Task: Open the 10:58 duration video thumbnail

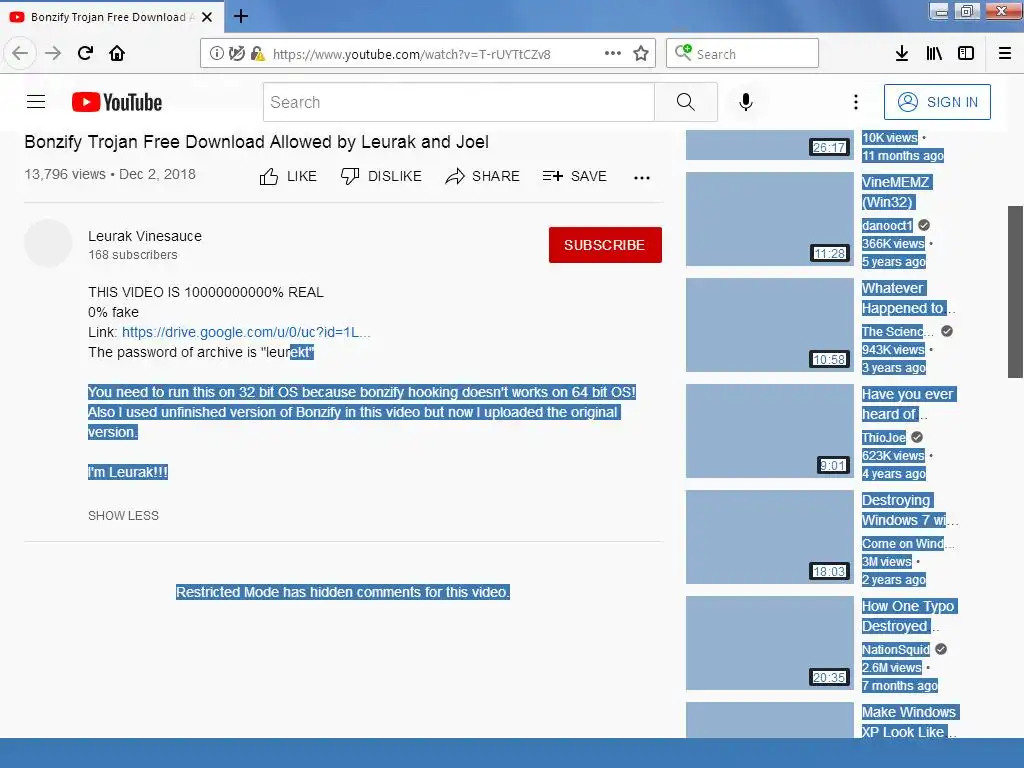Action: coord(769,325)
